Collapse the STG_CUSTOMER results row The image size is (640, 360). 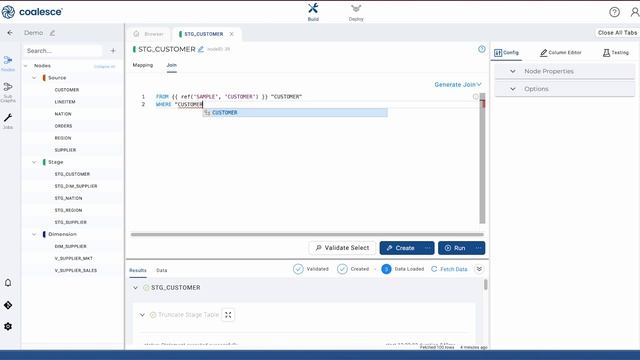point(136,288)
